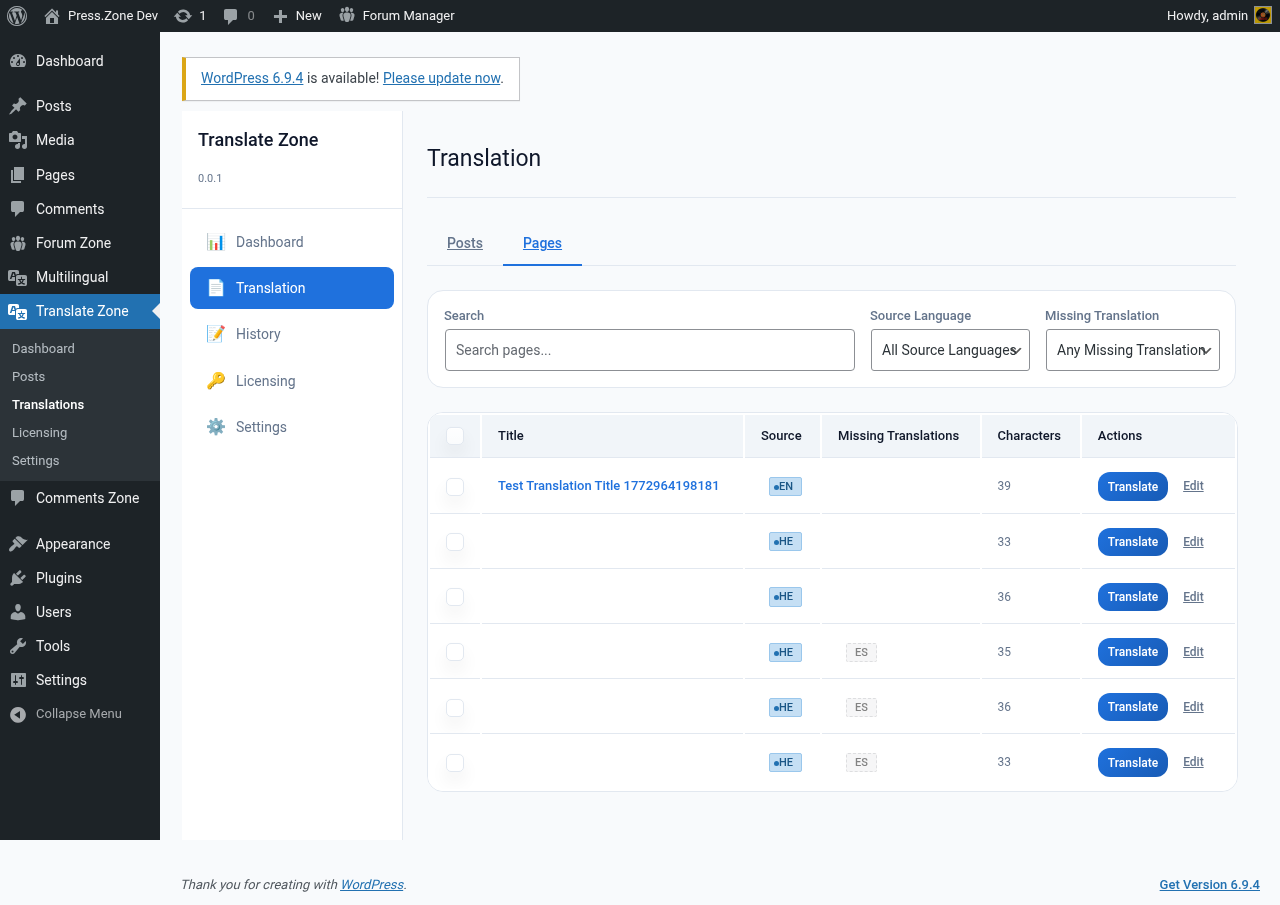Open the Plugins plug menu icon
The height and width of the screenshot is (905, 1280).
pos(18,578)
